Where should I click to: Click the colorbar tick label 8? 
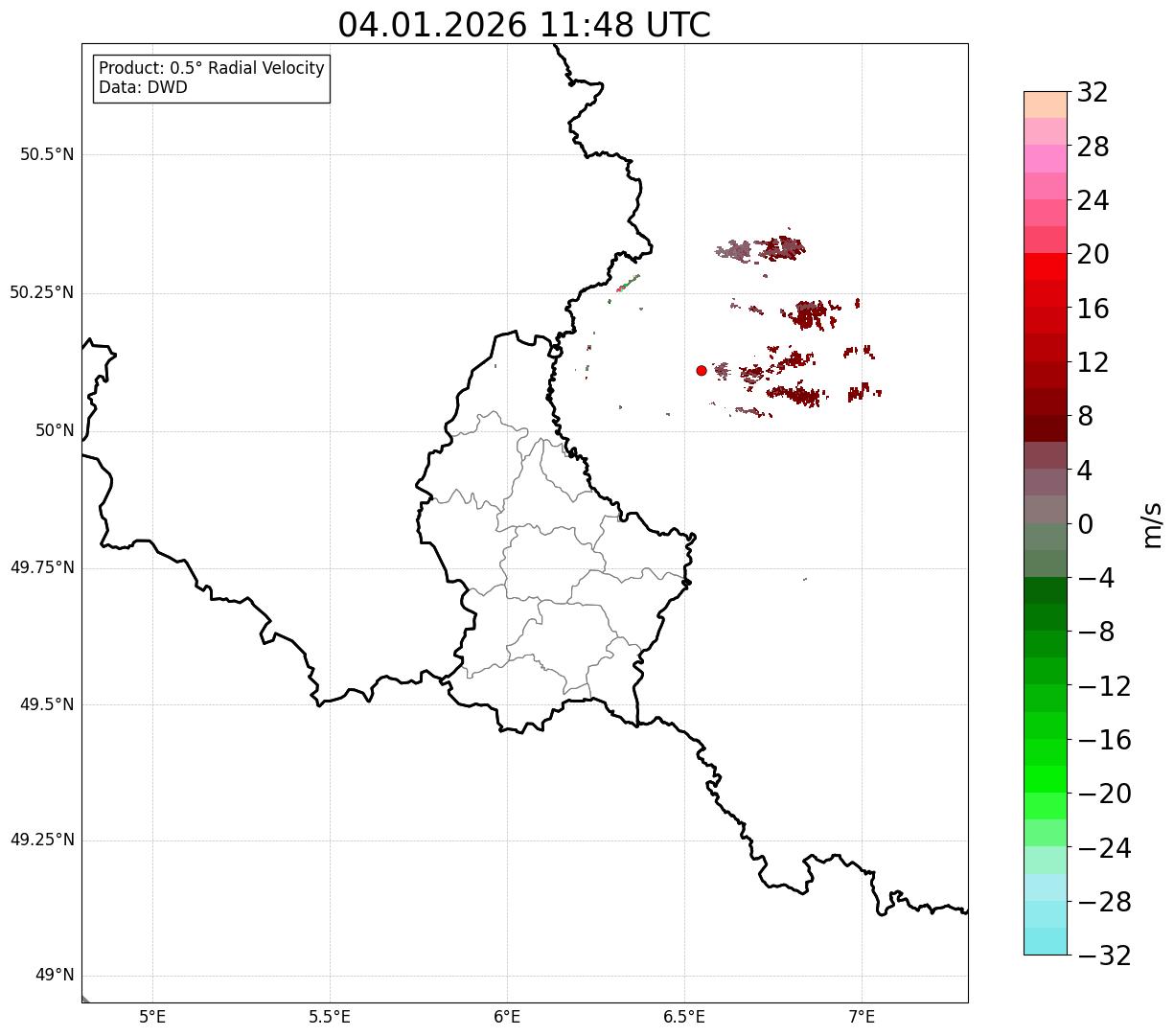(x=1085, y=416)
